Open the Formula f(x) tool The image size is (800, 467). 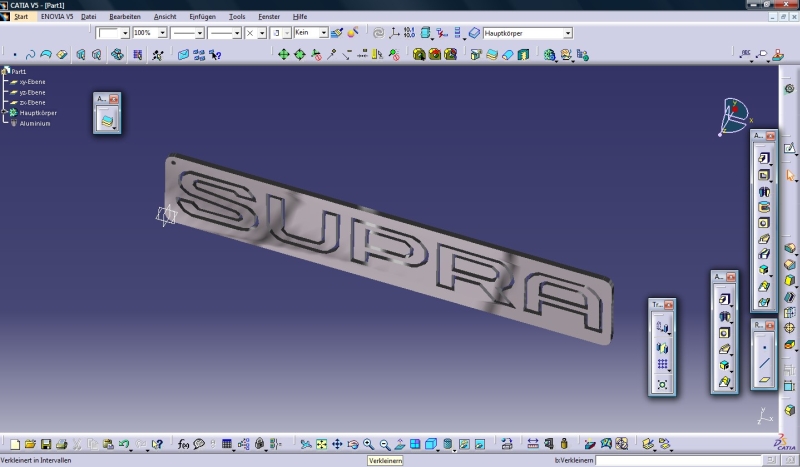(x=183, y=444)
